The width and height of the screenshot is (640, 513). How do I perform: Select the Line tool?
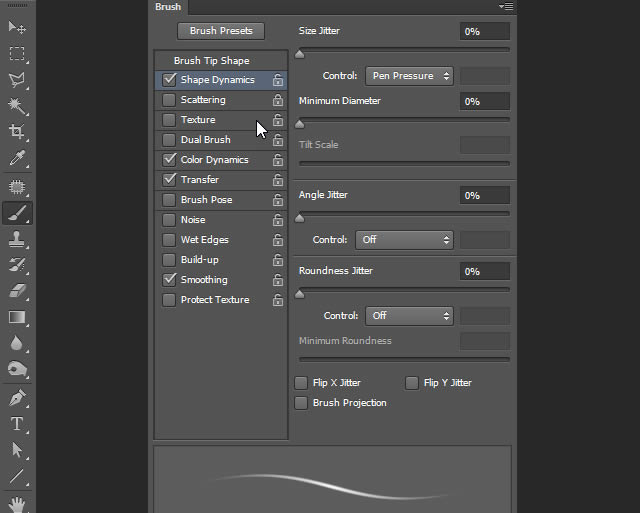[x=17, y=476]
